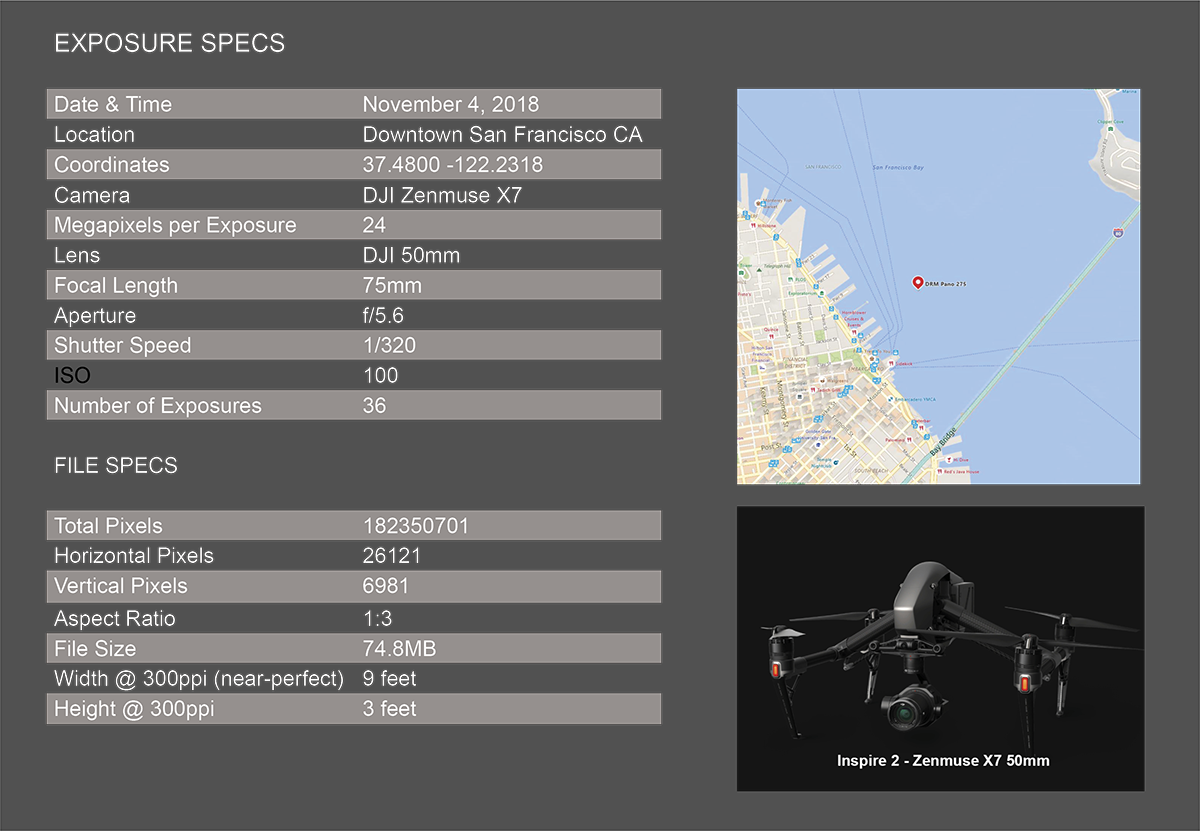This screenshot has height=831, width=1200.
Task: Select the DJI Zenmuse X7 camera value
Action: tap(441, 195)
